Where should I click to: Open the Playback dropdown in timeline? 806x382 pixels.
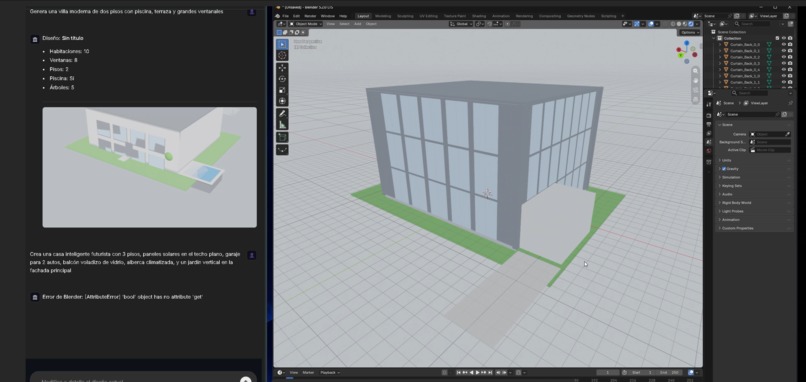pyautogui.click(x=329, y=372)
